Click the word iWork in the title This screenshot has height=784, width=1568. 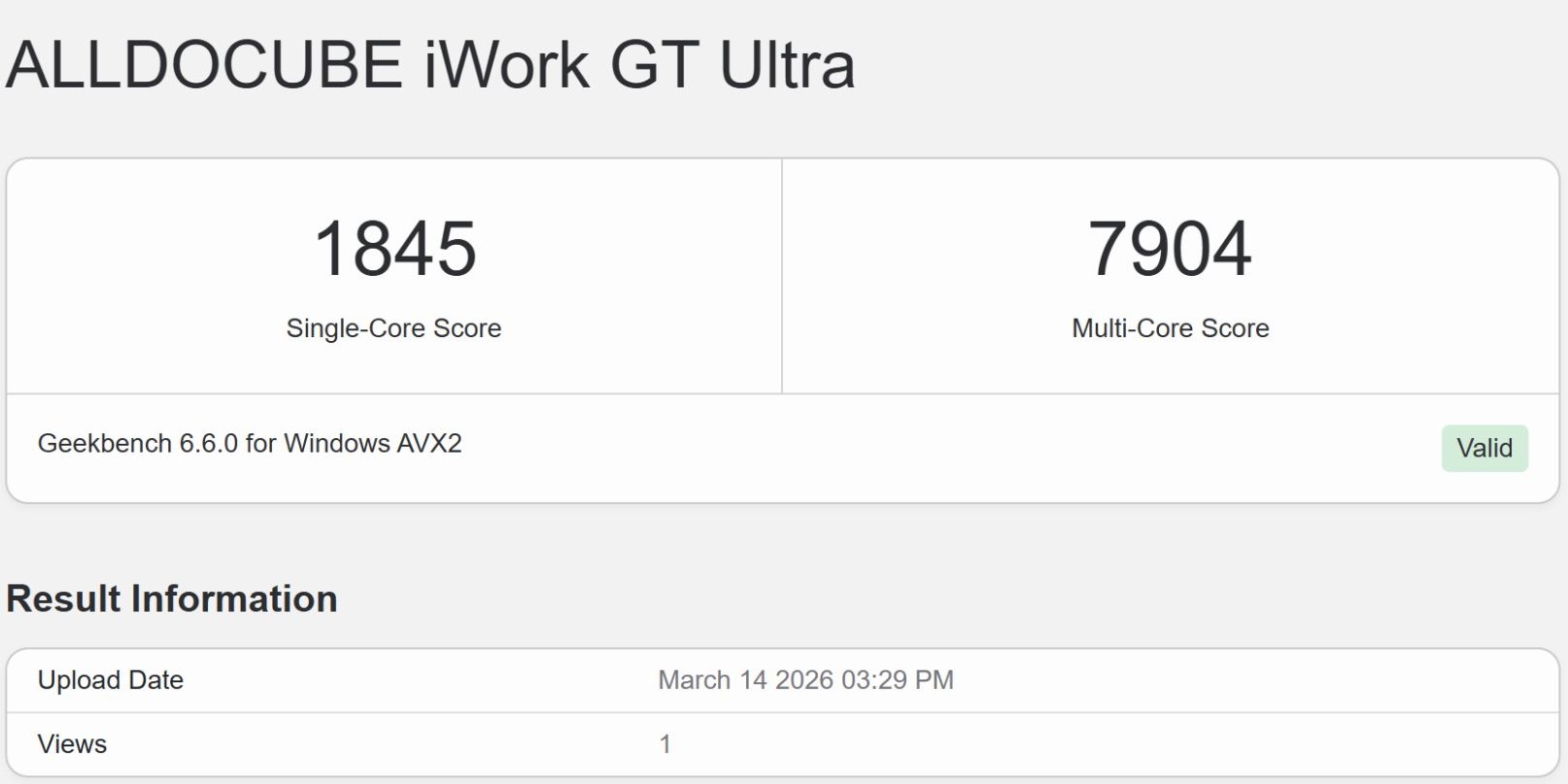point(506,65)
